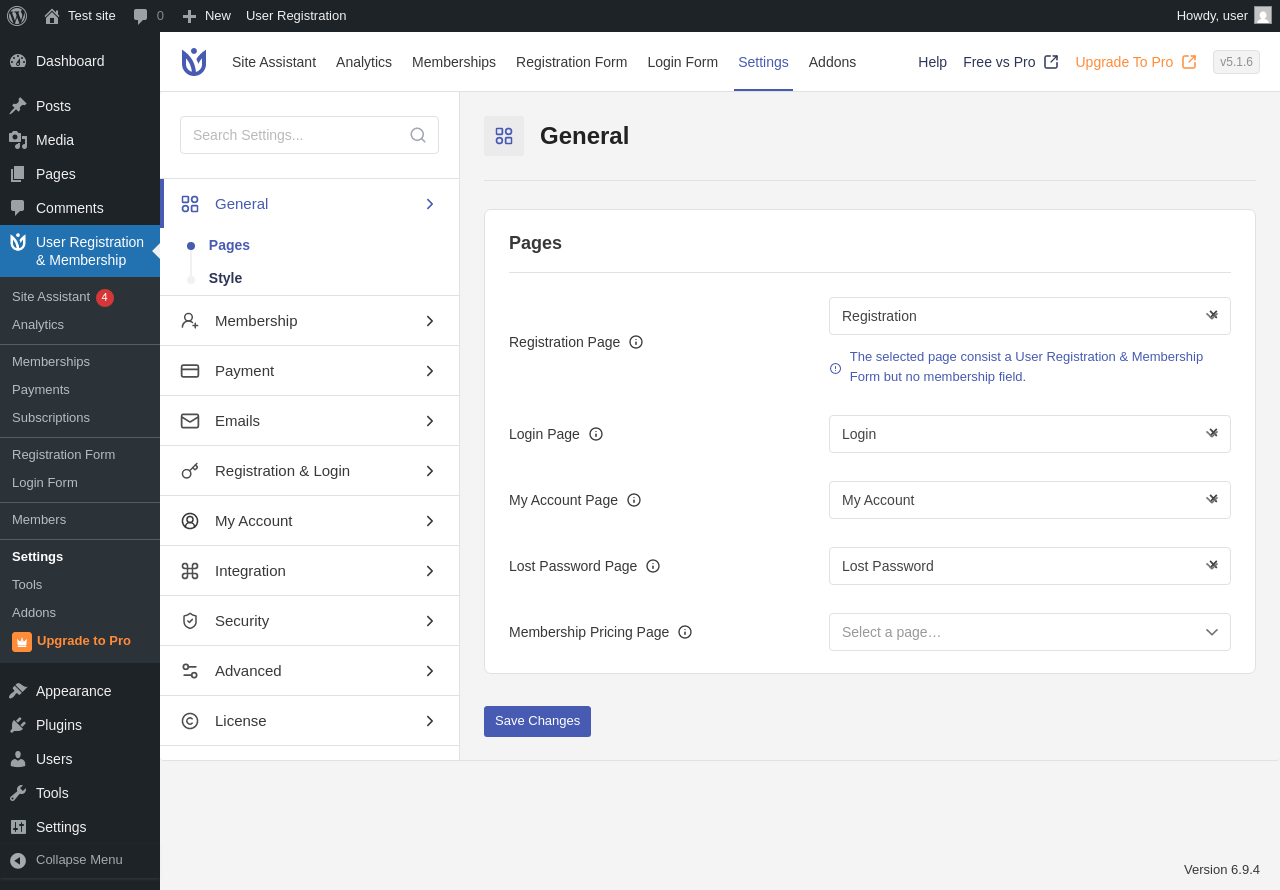This screenshot has height=890, width=1280.
Task: Click the User Registration plugin logo
Action: tap(194, 62)
